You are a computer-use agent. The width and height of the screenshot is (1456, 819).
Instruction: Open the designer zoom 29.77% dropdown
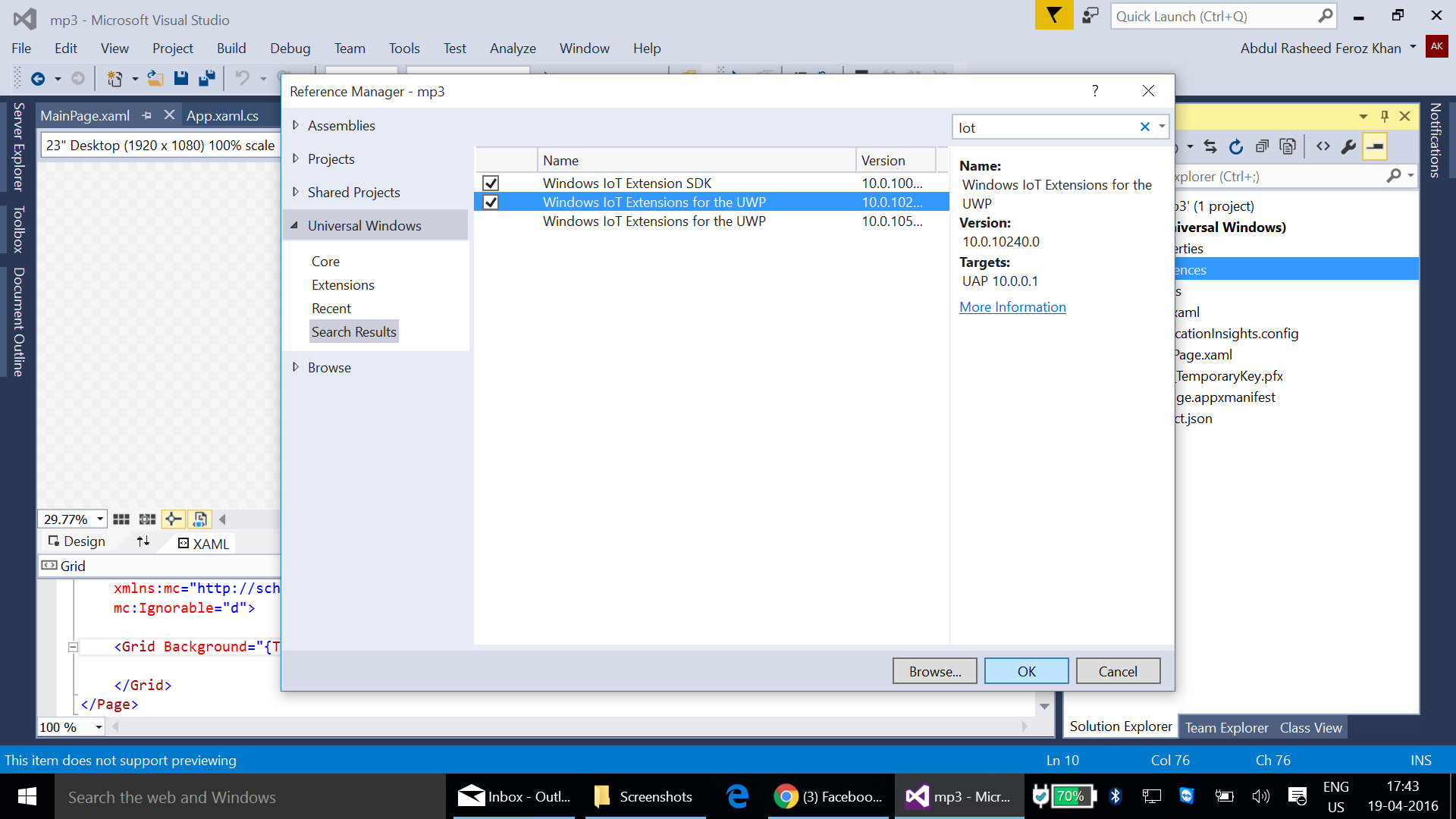tap(99, 519)
